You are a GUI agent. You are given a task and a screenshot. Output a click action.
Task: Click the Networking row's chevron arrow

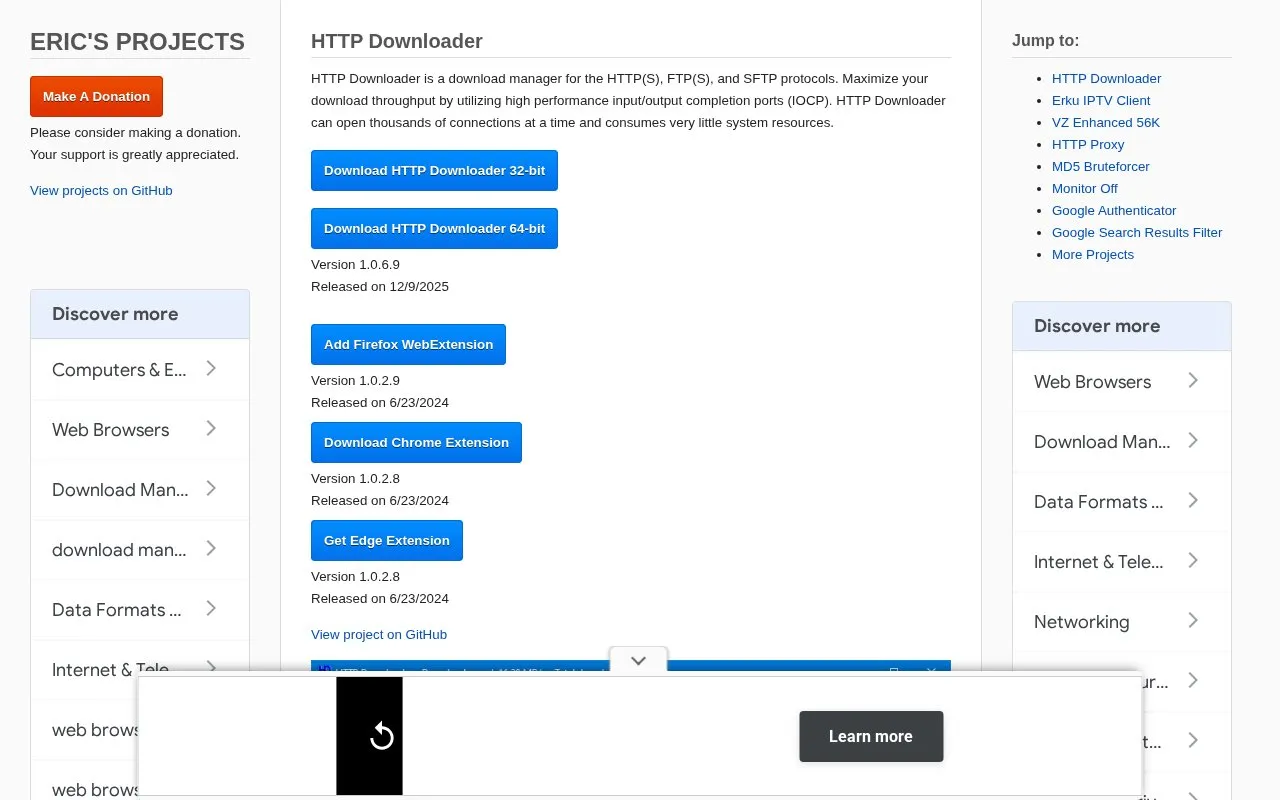click(x=1193, y=621)
